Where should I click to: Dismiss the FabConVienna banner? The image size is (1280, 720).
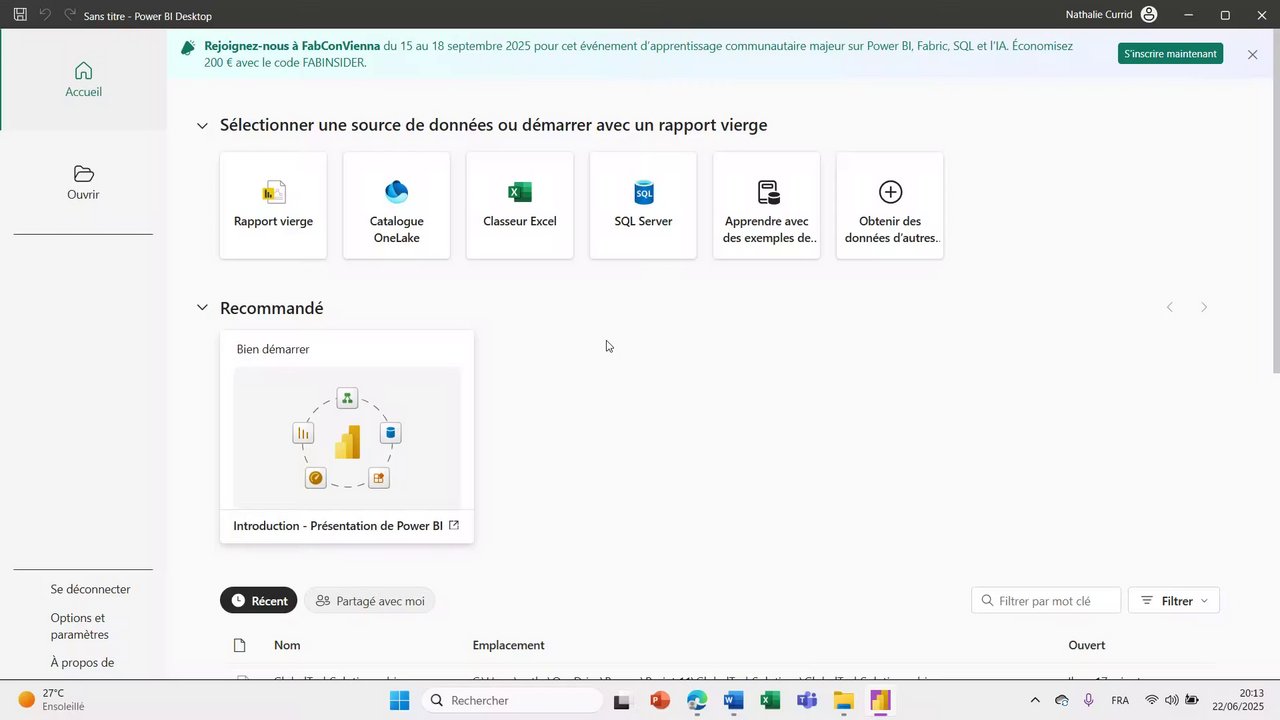1252,55
